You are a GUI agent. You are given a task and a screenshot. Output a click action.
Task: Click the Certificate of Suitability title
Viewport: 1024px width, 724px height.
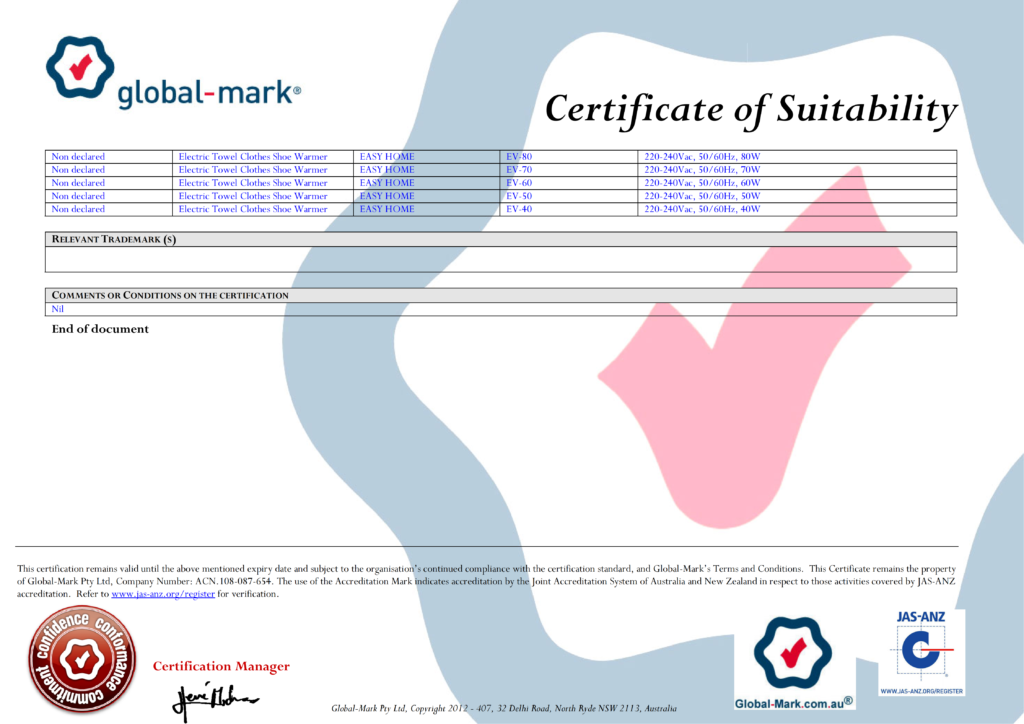coord(751,109)
